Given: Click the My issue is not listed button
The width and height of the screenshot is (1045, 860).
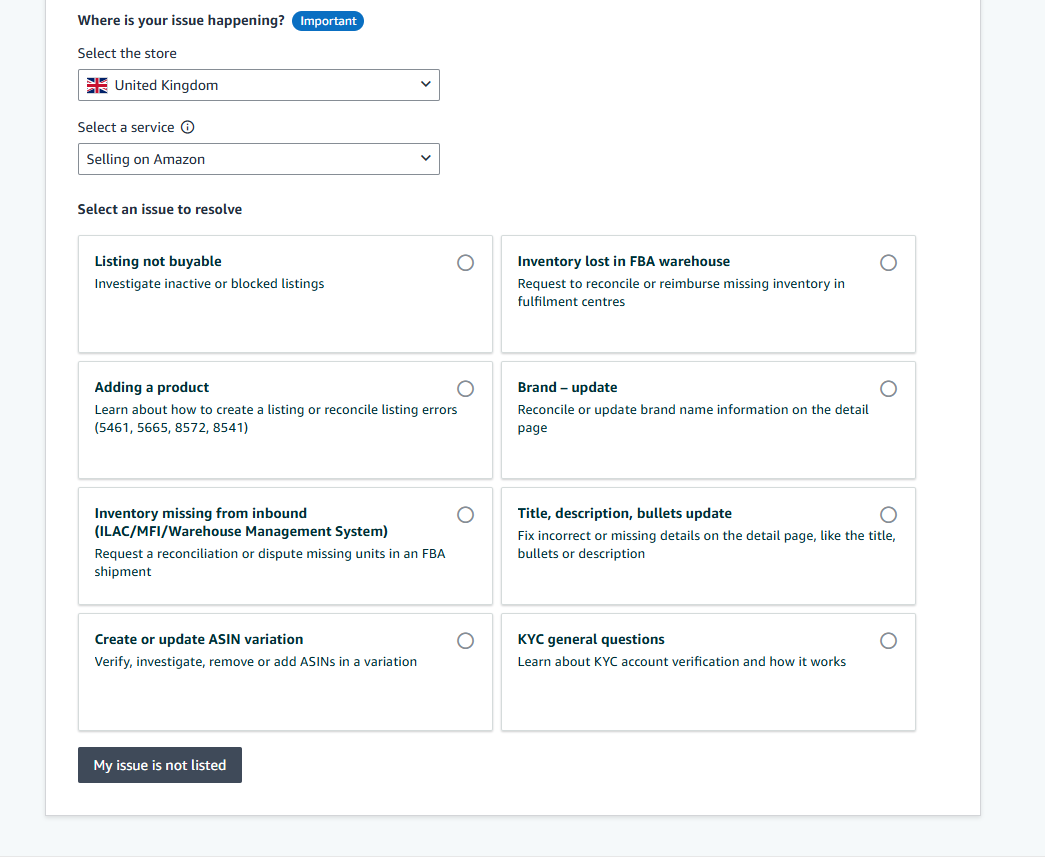Looking at the screenshot, I should click(x=160, y=765).
